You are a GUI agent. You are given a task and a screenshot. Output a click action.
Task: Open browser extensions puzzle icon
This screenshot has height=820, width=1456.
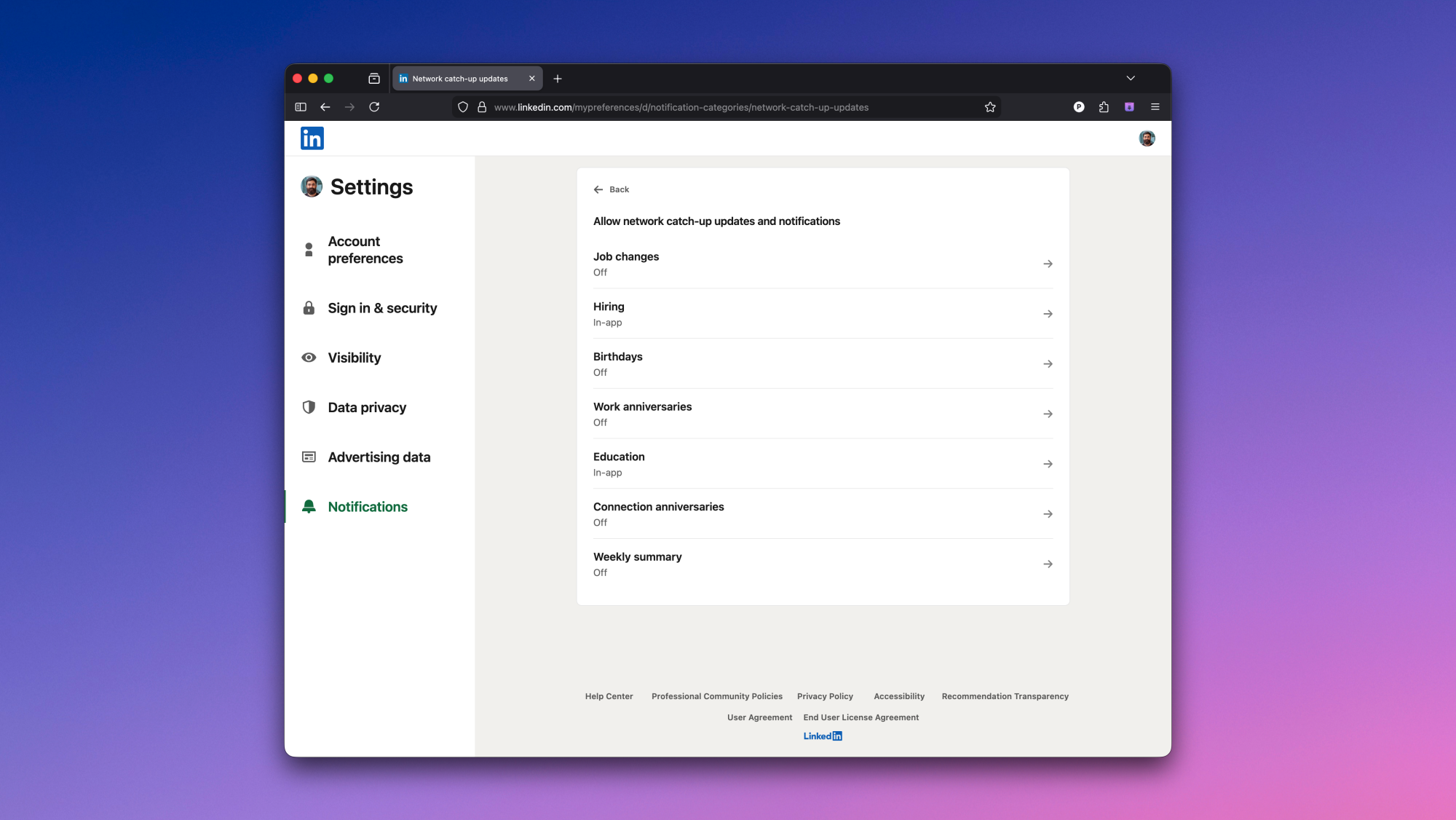coord(1104,107)
